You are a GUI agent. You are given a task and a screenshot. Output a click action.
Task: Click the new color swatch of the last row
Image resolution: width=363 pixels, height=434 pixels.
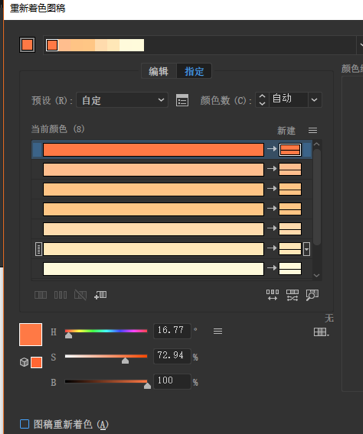point(290,268)
